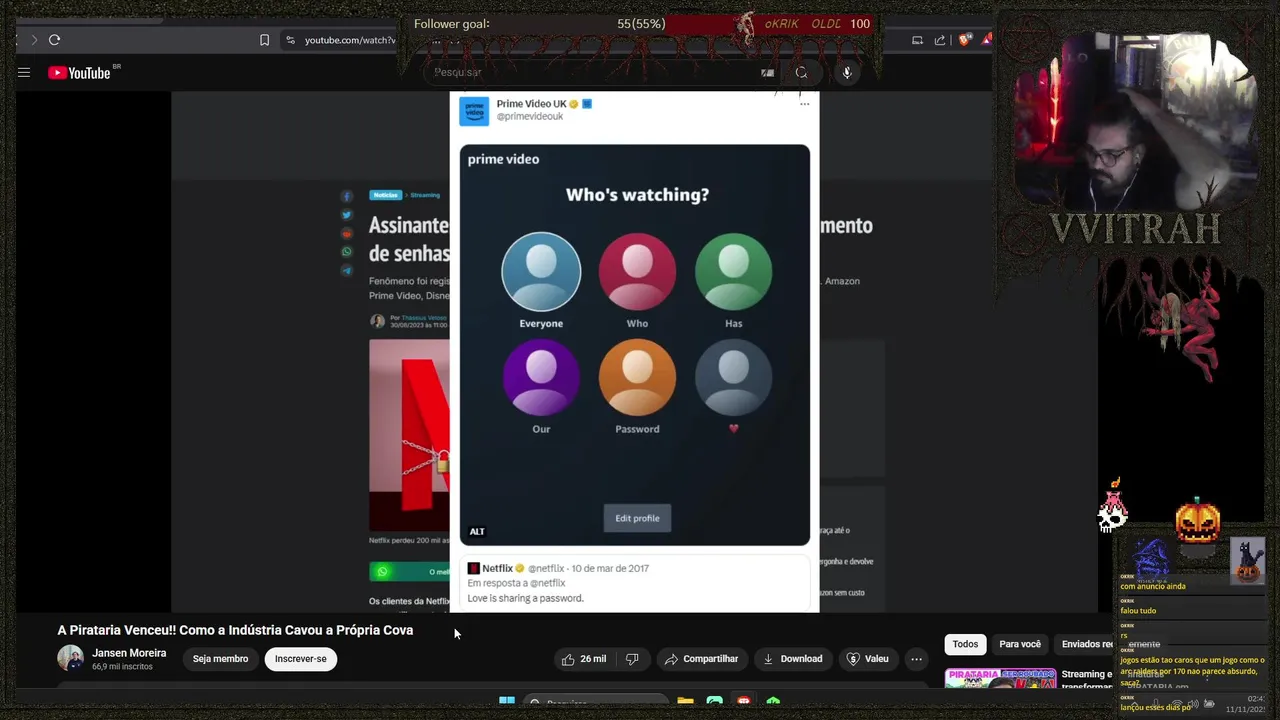Open File Explorer from the taskbar
This screenshot has height=720, width=1280.
click(x=685, y=702)
